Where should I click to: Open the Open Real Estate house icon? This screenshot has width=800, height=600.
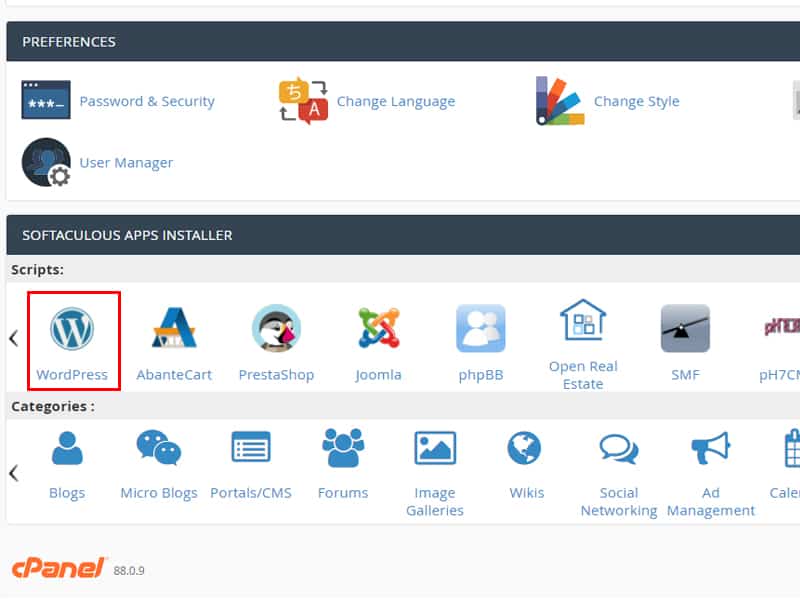(583, 320)
